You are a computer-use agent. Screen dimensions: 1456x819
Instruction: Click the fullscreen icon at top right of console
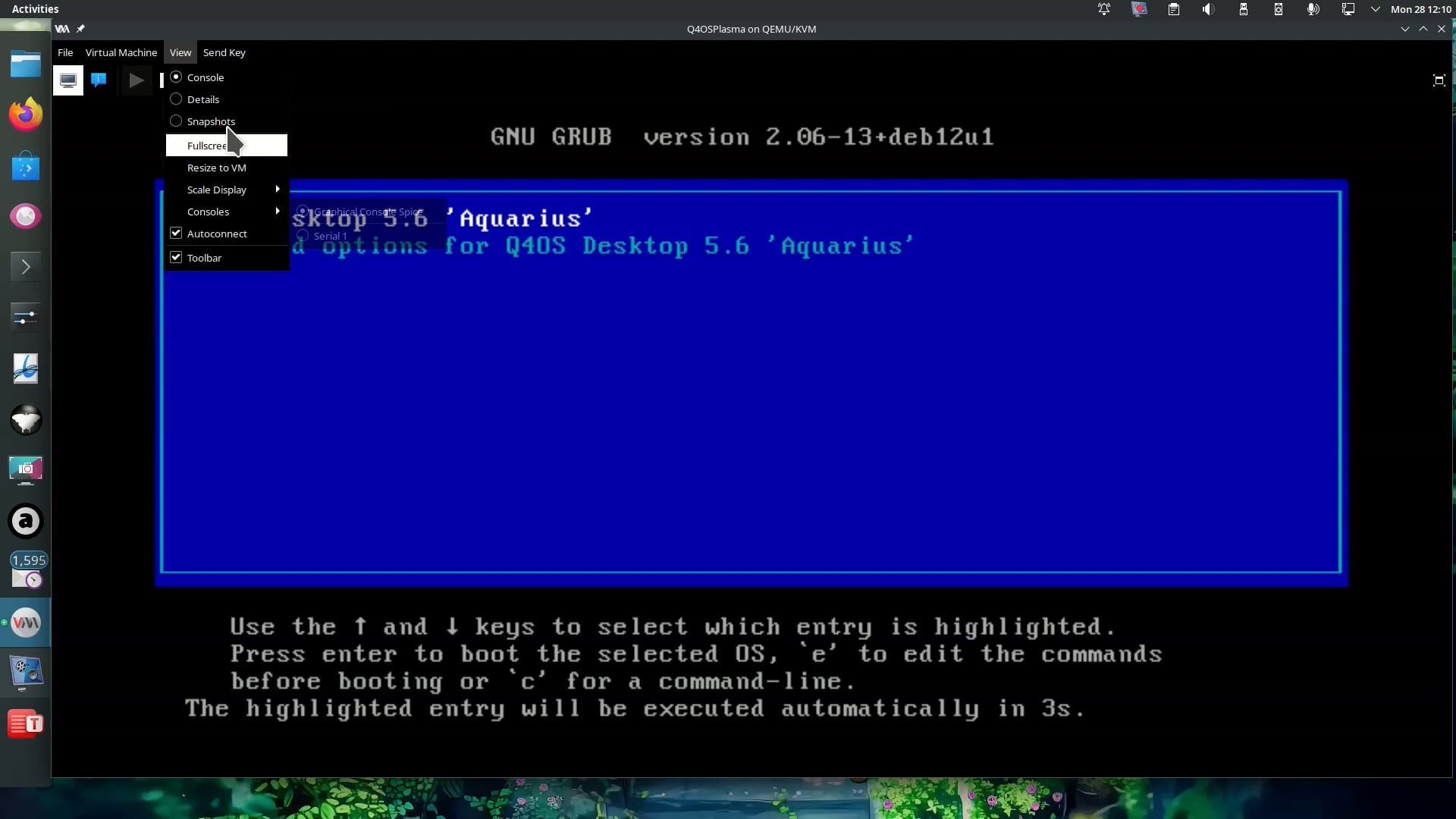1439,80
